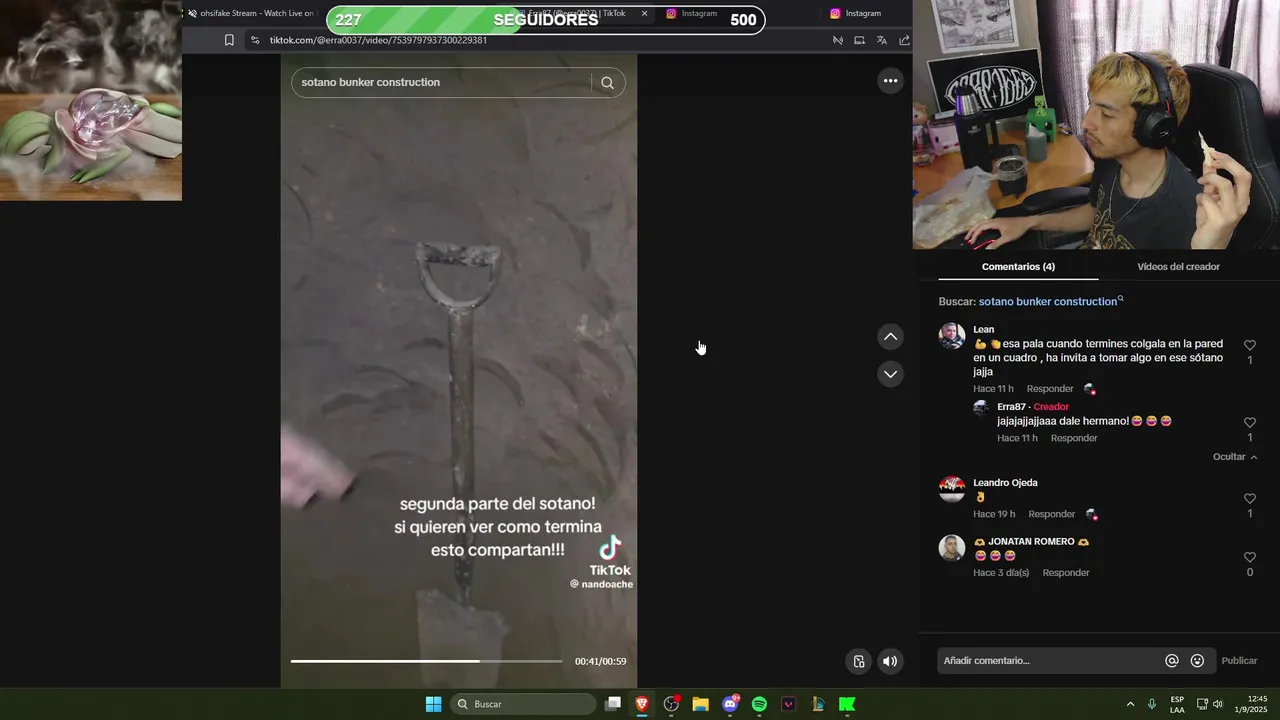The width and height of the screenshot is (1280, 720).
Task: Creator-liked badge on Lean's comment
Action: click(x=1090, y=389)
